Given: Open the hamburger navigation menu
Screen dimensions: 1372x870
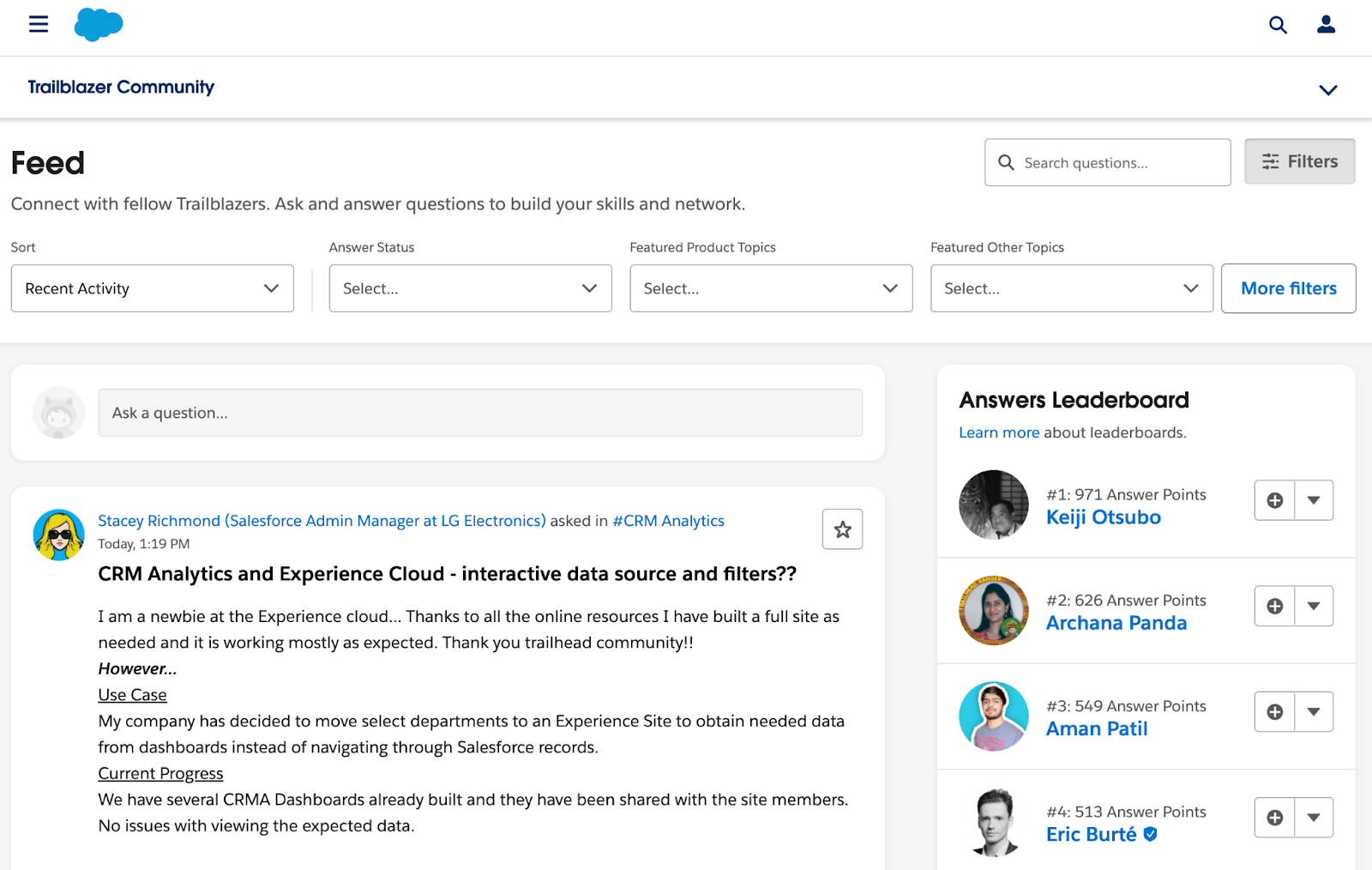Looking at the screenshot, I should click(x=39, y=24).
